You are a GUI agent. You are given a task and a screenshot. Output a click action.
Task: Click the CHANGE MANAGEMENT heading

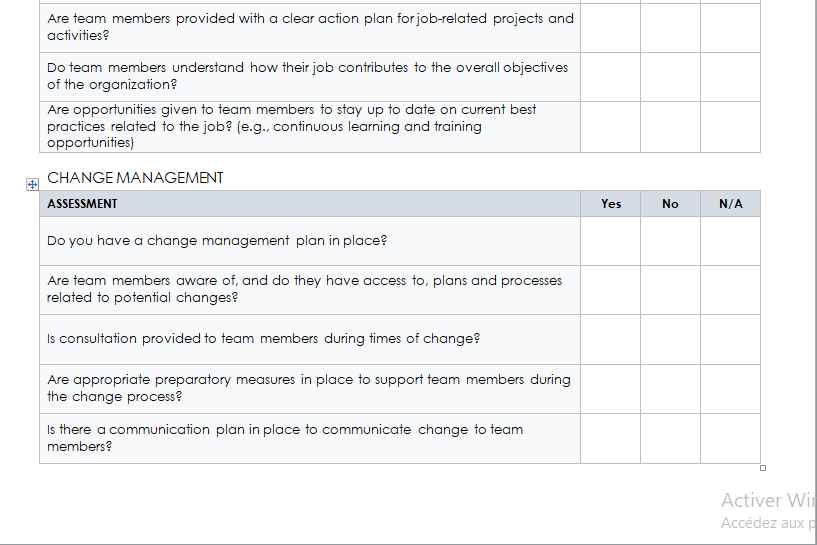point(135,178)
